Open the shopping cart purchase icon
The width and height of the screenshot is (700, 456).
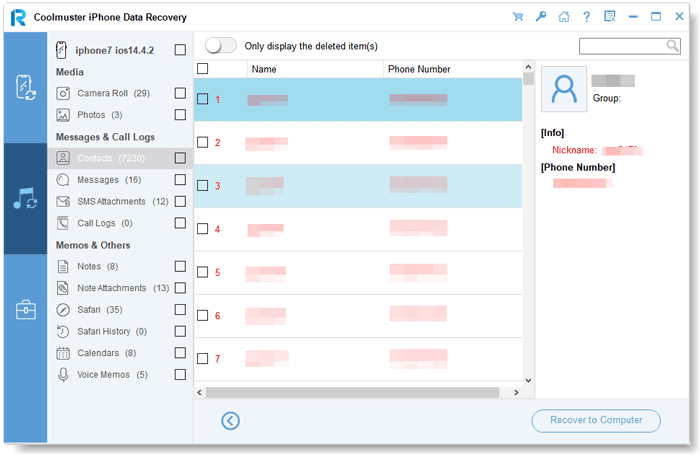tap(518, 17)
